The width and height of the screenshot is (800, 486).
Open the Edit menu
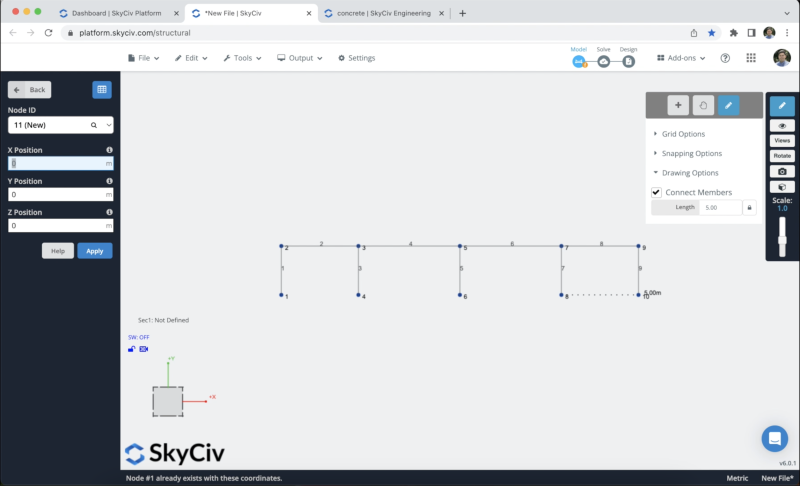191,58
